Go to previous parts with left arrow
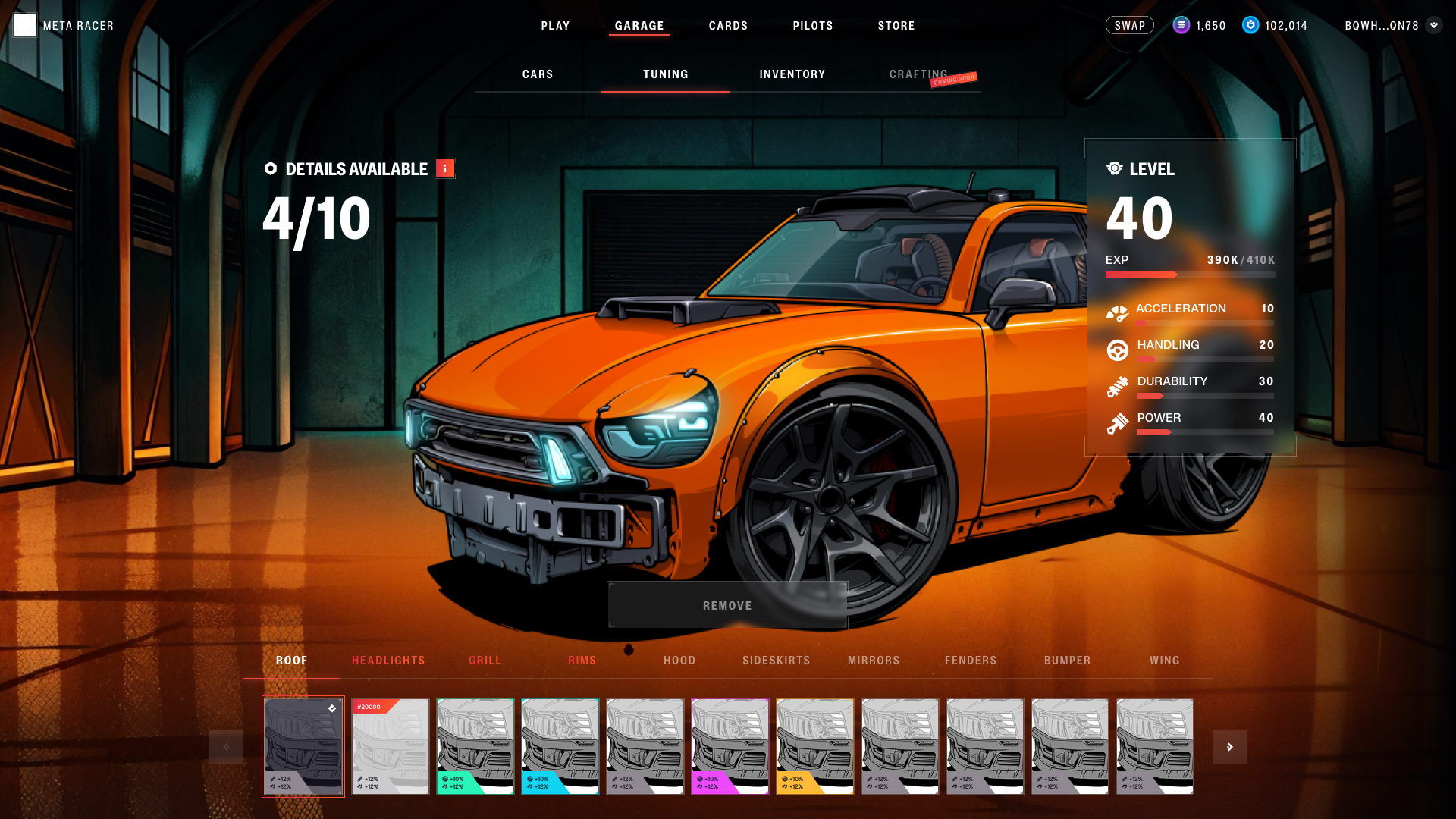The image size is (1456, 819). tap(226, 747)
